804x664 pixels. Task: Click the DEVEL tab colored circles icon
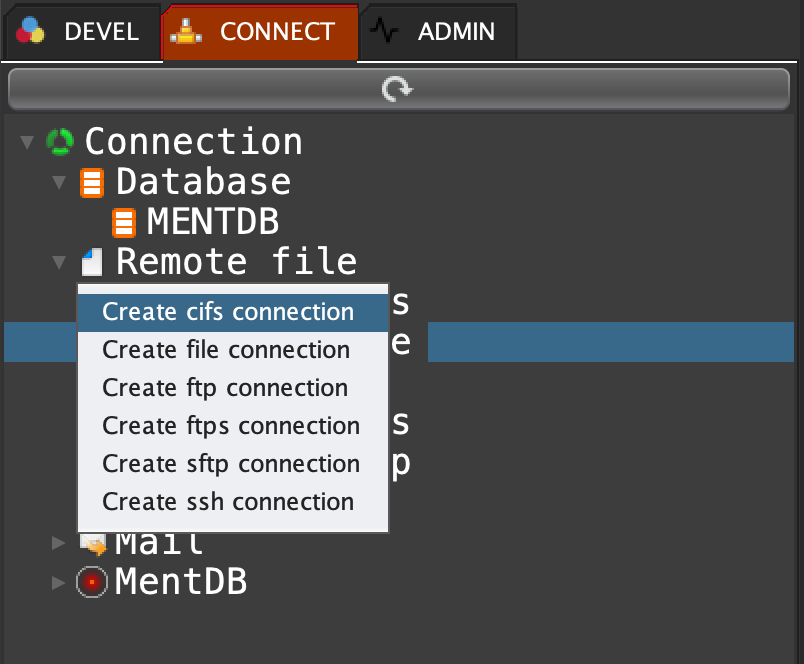(x=31, y=32)
